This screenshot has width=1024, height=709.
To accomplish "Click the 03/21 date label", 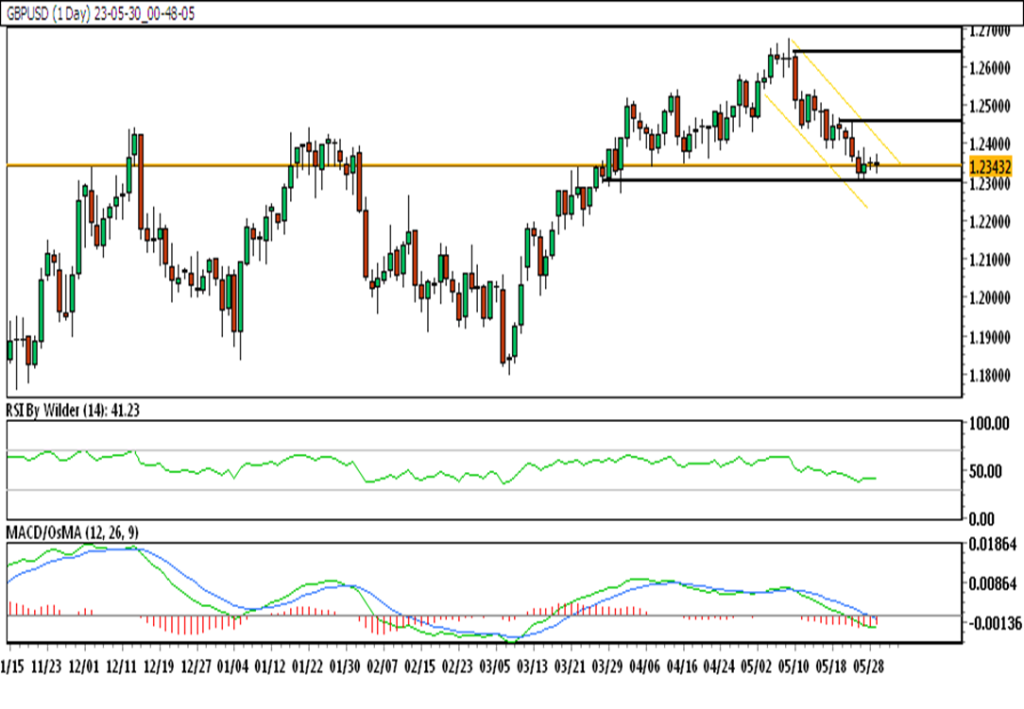I will click(569, 667).
